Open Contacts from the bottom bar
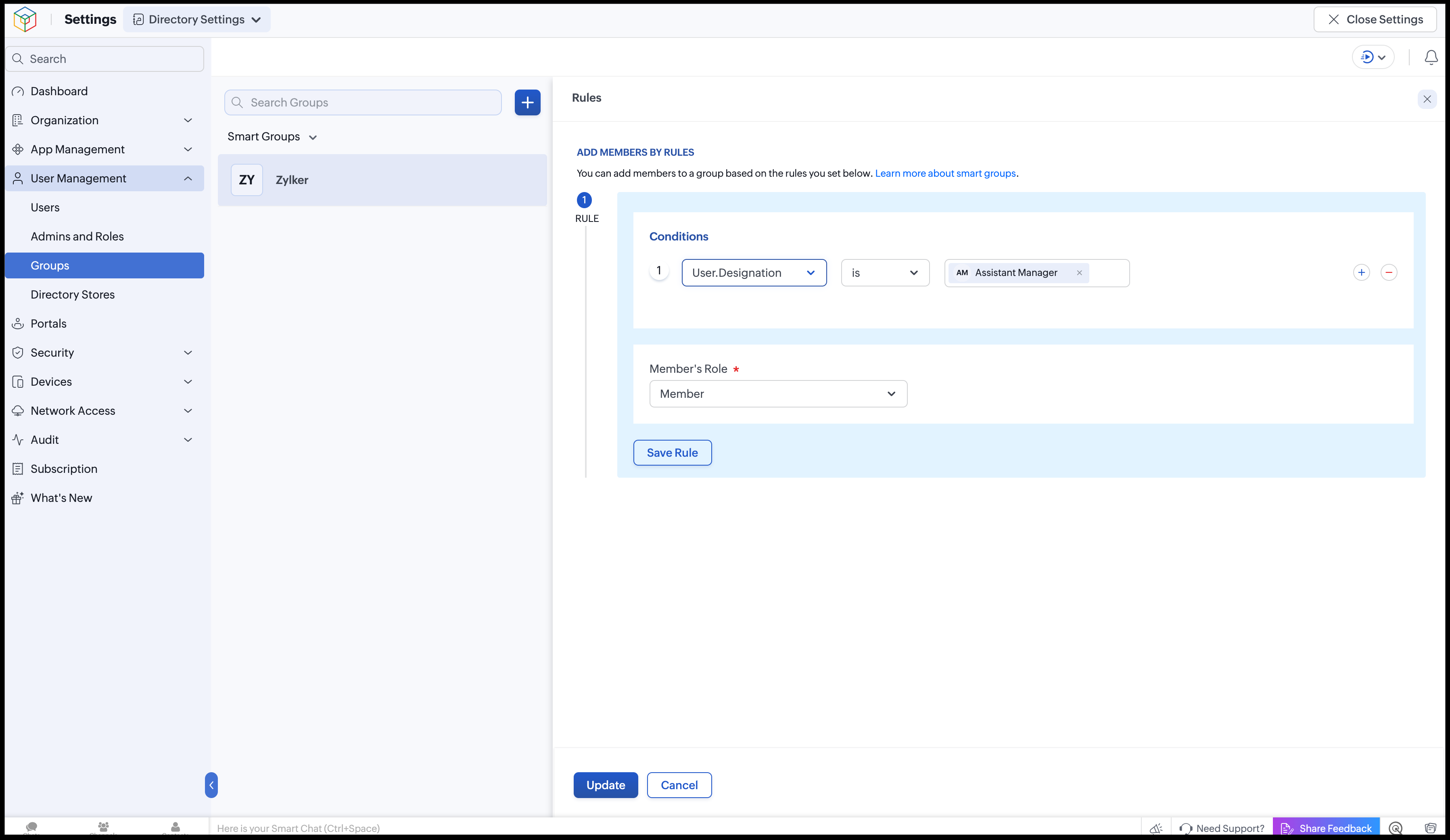The width and height of the screenshot is (1450, 840). [x=176, y=827]
